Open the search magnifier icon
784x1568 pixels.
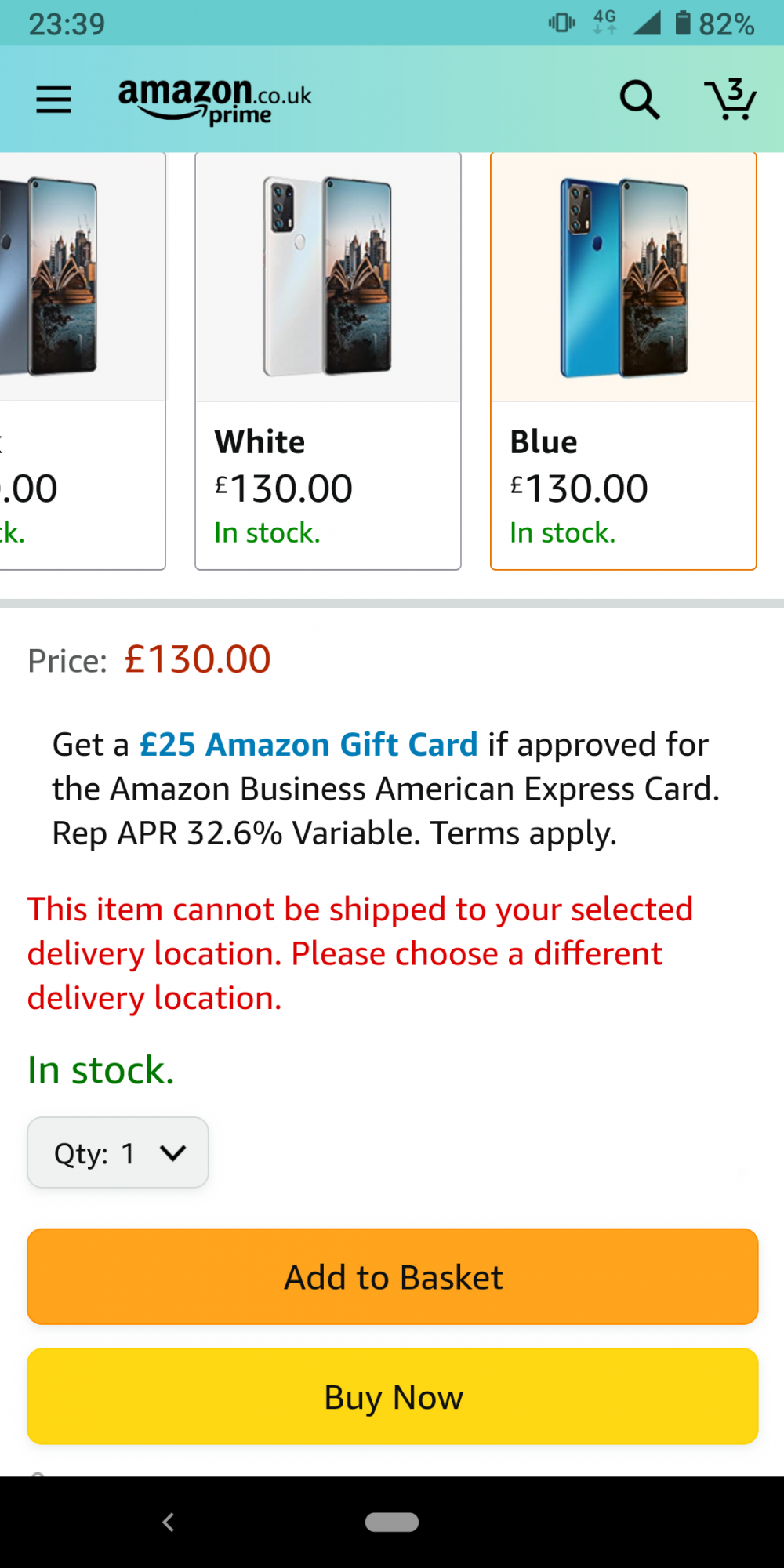coord(639,100)
